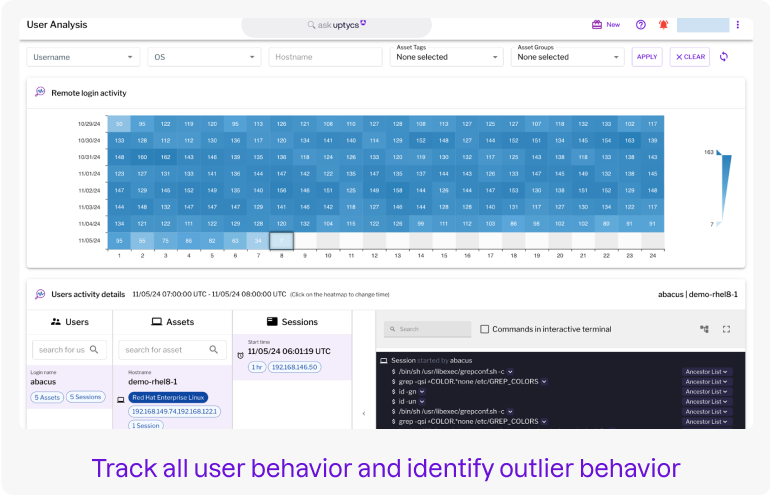Open the Asset Tags dropdown
The height and width of the screenshot is (495, 770).
(x=446, y=57)
